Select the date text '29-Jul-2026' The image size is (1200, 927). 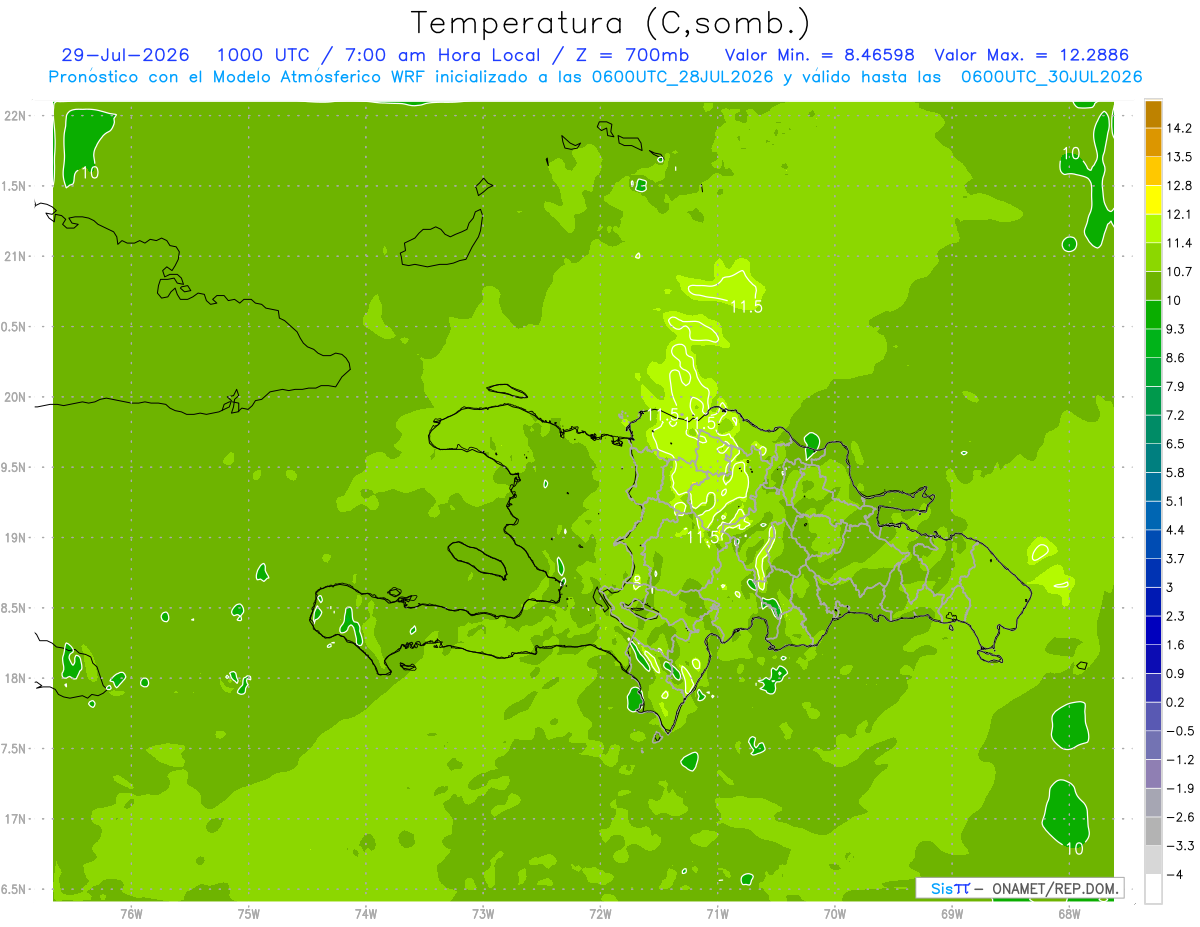(124, 55)
